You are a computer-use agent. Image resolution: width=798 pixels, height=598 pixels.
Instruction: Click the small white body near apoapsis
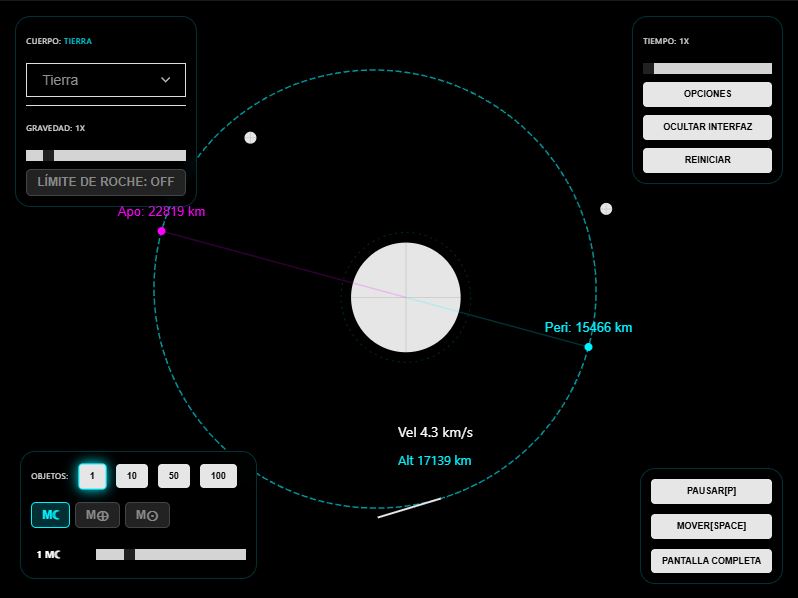click(250, 138)
